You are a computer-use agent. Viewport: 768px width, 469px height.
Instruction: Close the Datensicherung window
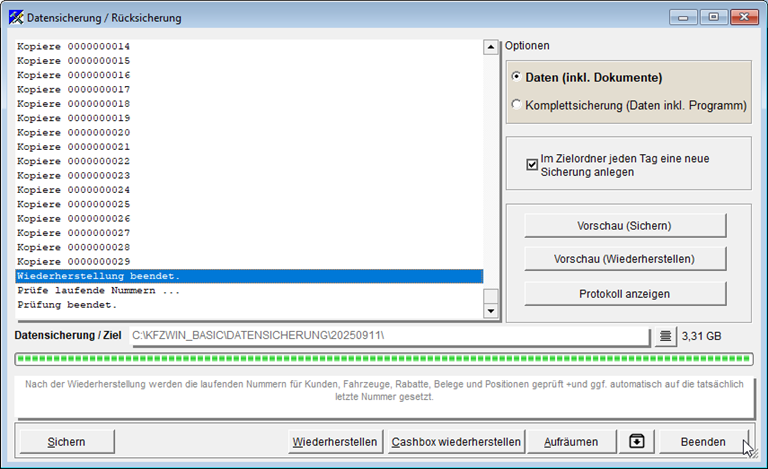(744, 17)
